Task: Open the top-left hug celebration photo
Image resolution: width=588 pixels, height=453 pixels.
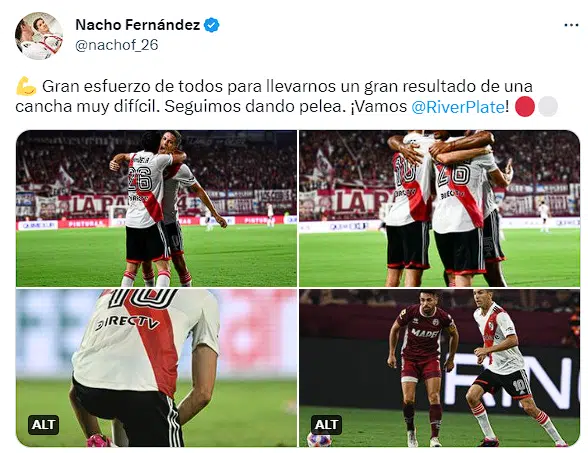Action: tap(156, 208)
